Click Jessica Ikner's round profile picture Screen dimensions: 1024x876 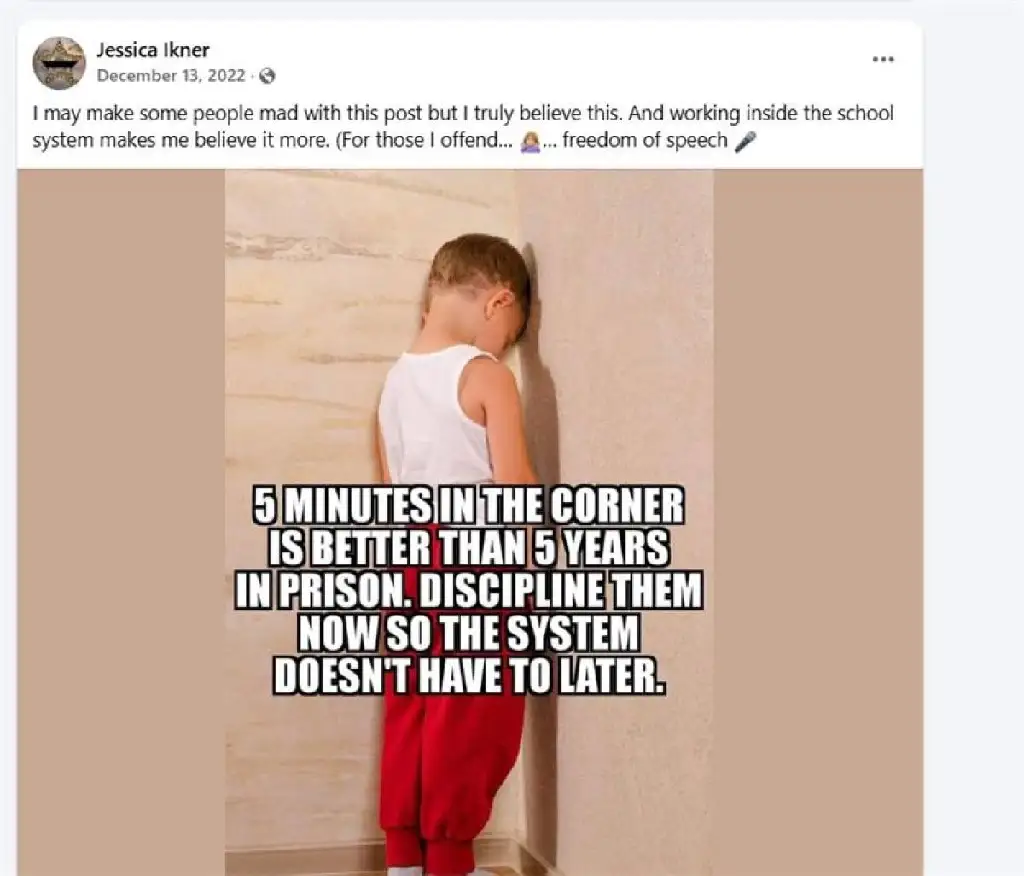point(59,63)
